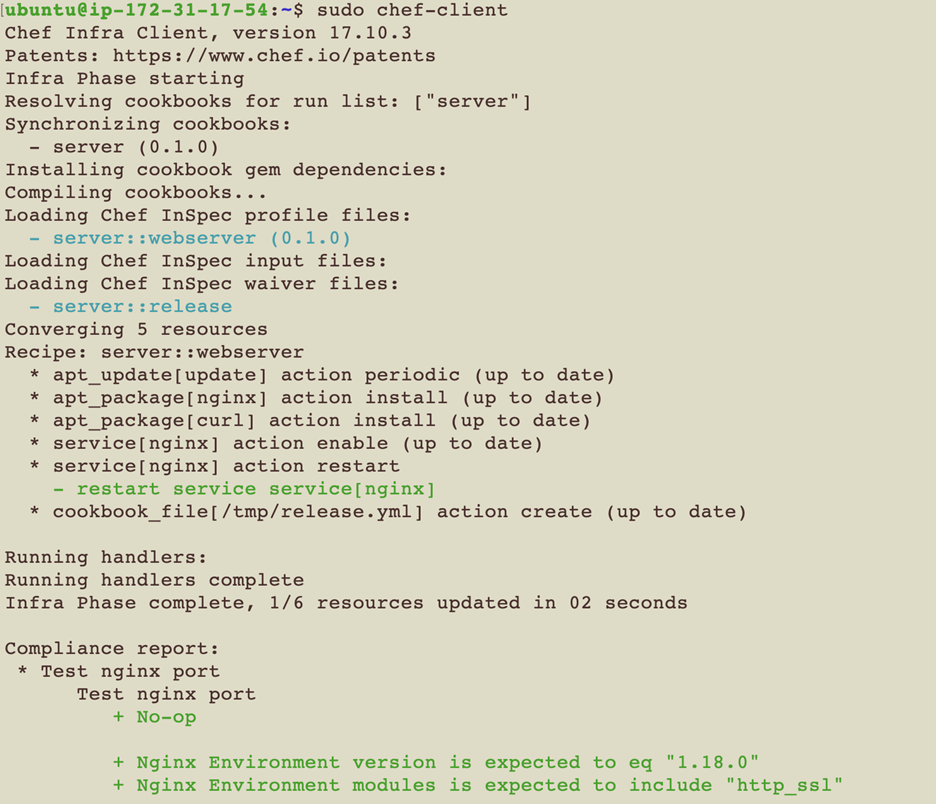Click the green 'Nginx Environment version' result line

click(x=438, y=762)
